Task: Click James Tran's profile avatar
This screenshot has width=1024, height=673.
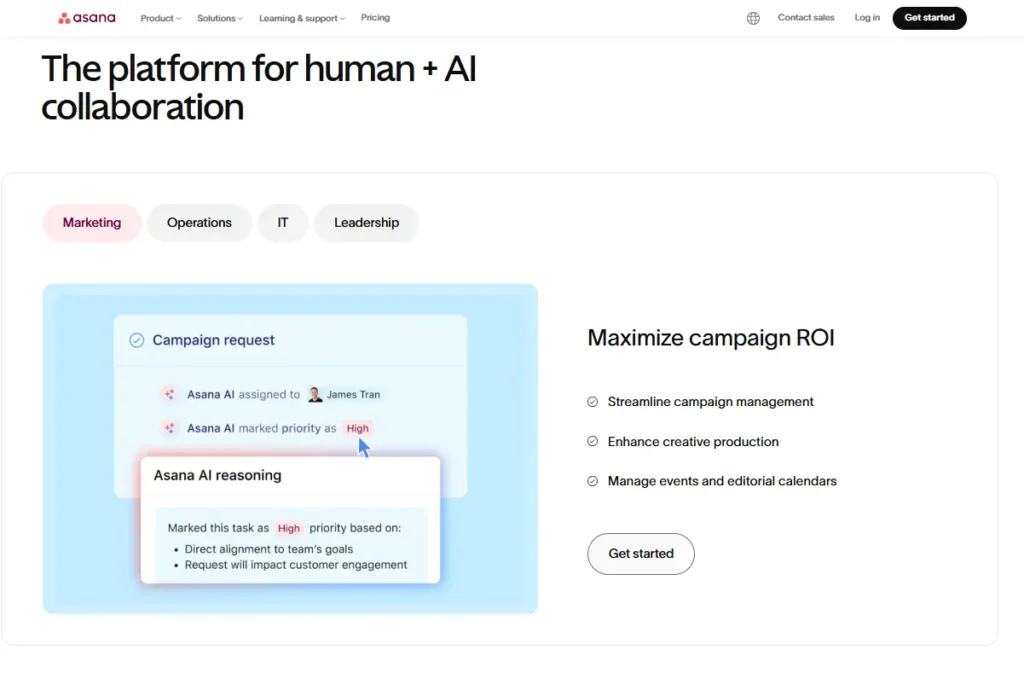Action: [313, 393]
